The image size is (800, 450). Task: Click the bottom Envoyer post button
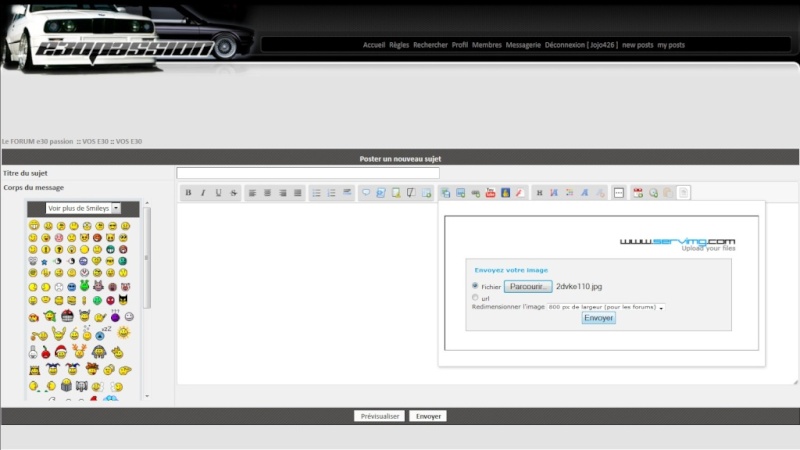click(x=428, y=416)
